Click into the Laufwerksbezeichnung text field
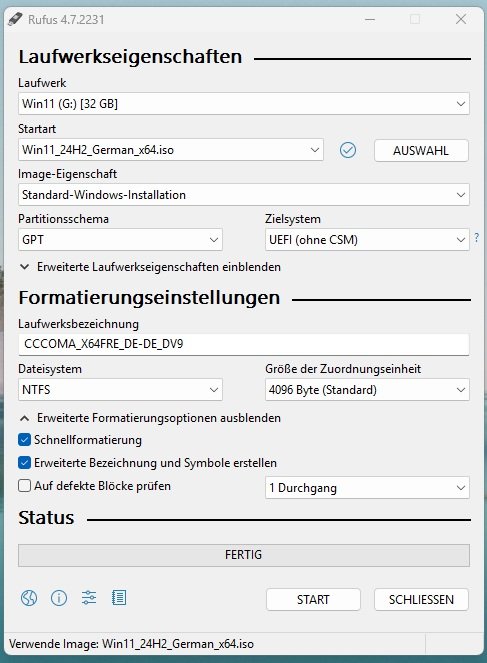The image size is (487, 663). click(244, 344)
